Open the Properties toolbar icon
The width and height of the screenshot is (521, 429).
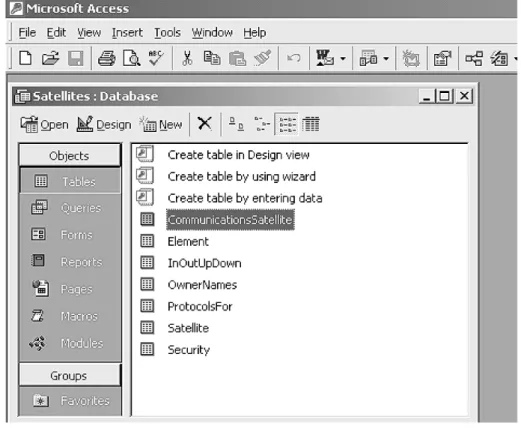(x=442, y=59)
